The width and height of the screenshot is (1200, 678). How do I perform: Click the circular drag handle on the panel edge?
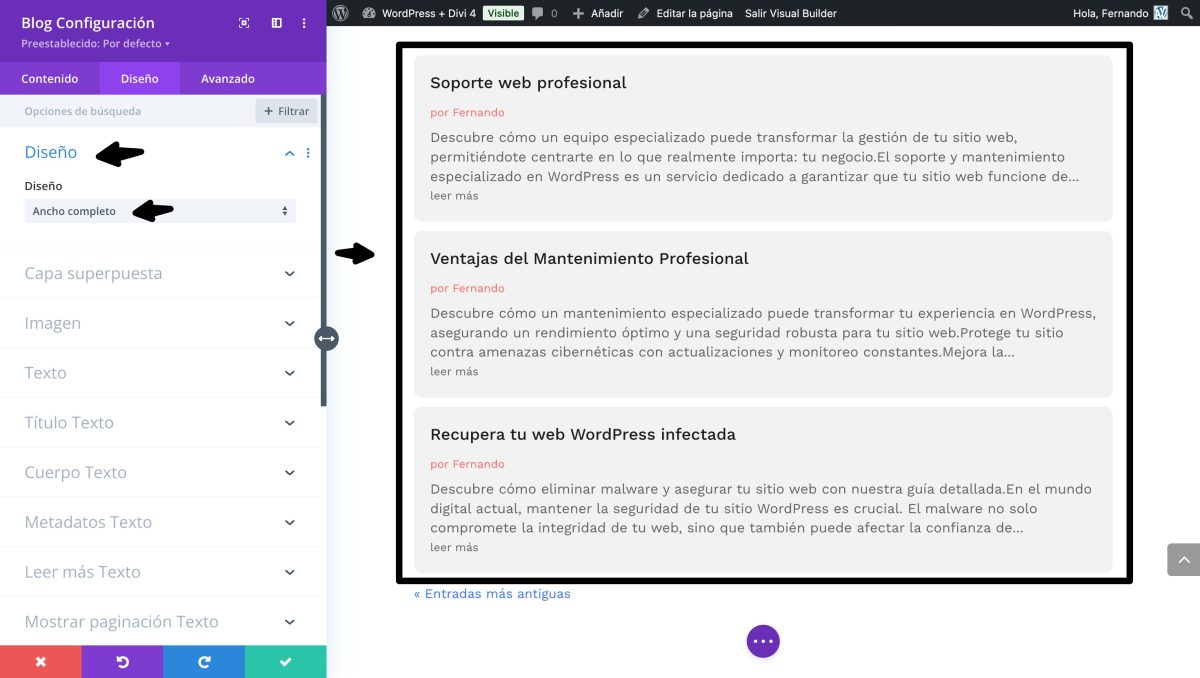[x=326, y=338]
